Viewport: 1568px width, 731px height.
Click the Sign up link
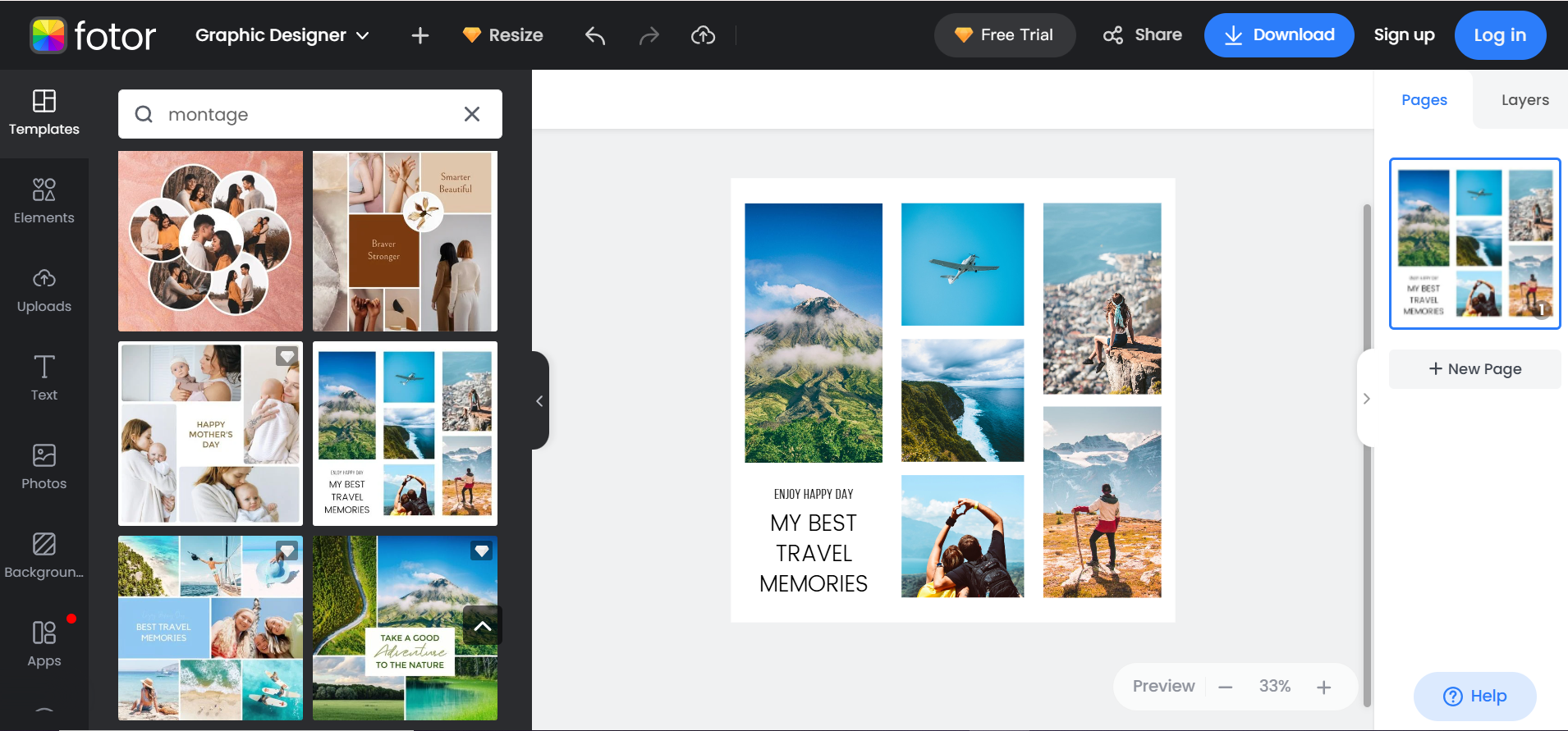(1405, 35)
